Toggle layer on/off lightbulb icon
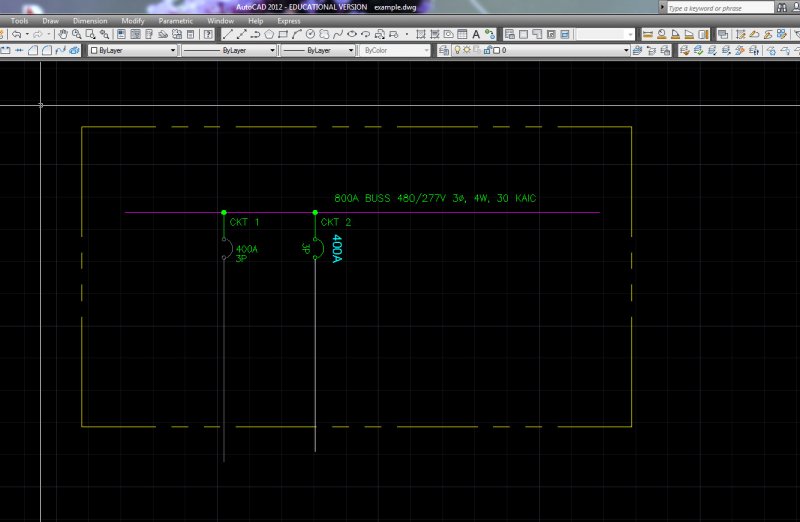This screenshot has height=522, width=800. click(457, 49)
